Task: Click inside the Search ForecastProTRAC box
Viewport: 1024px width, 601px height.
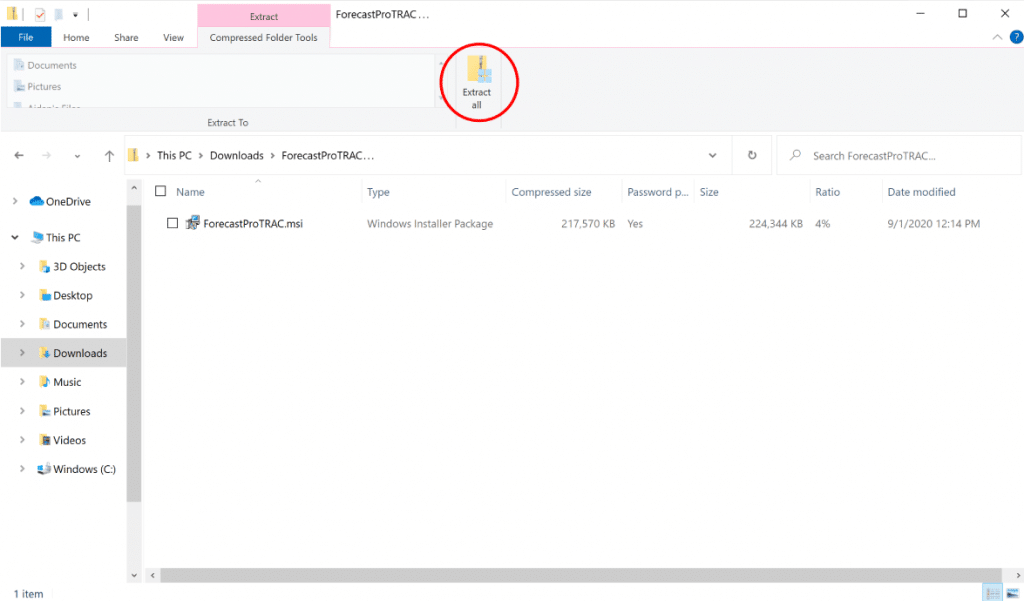Action: (x=880, y=155)
